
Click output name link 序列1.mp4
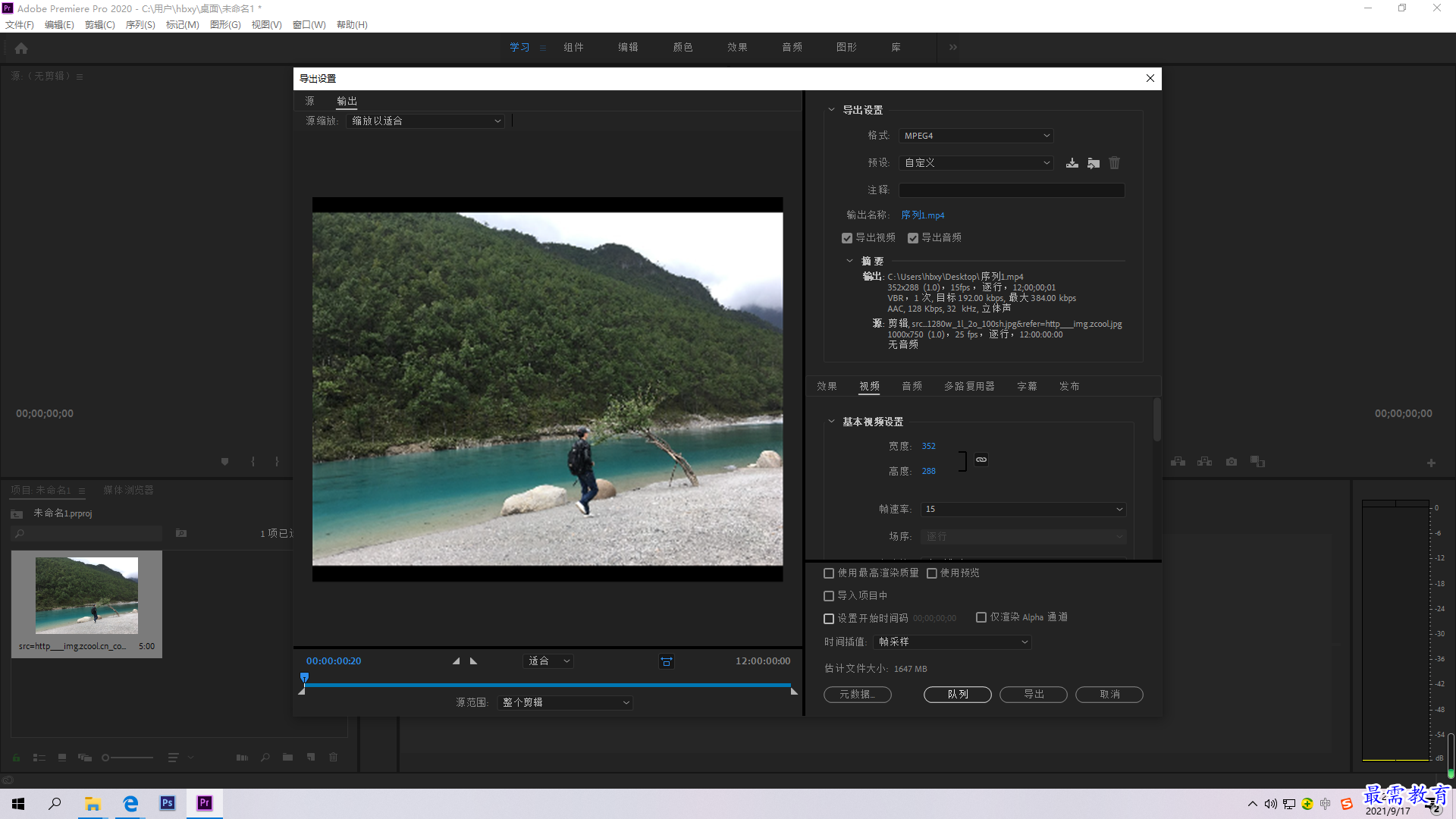coord(922,215)
